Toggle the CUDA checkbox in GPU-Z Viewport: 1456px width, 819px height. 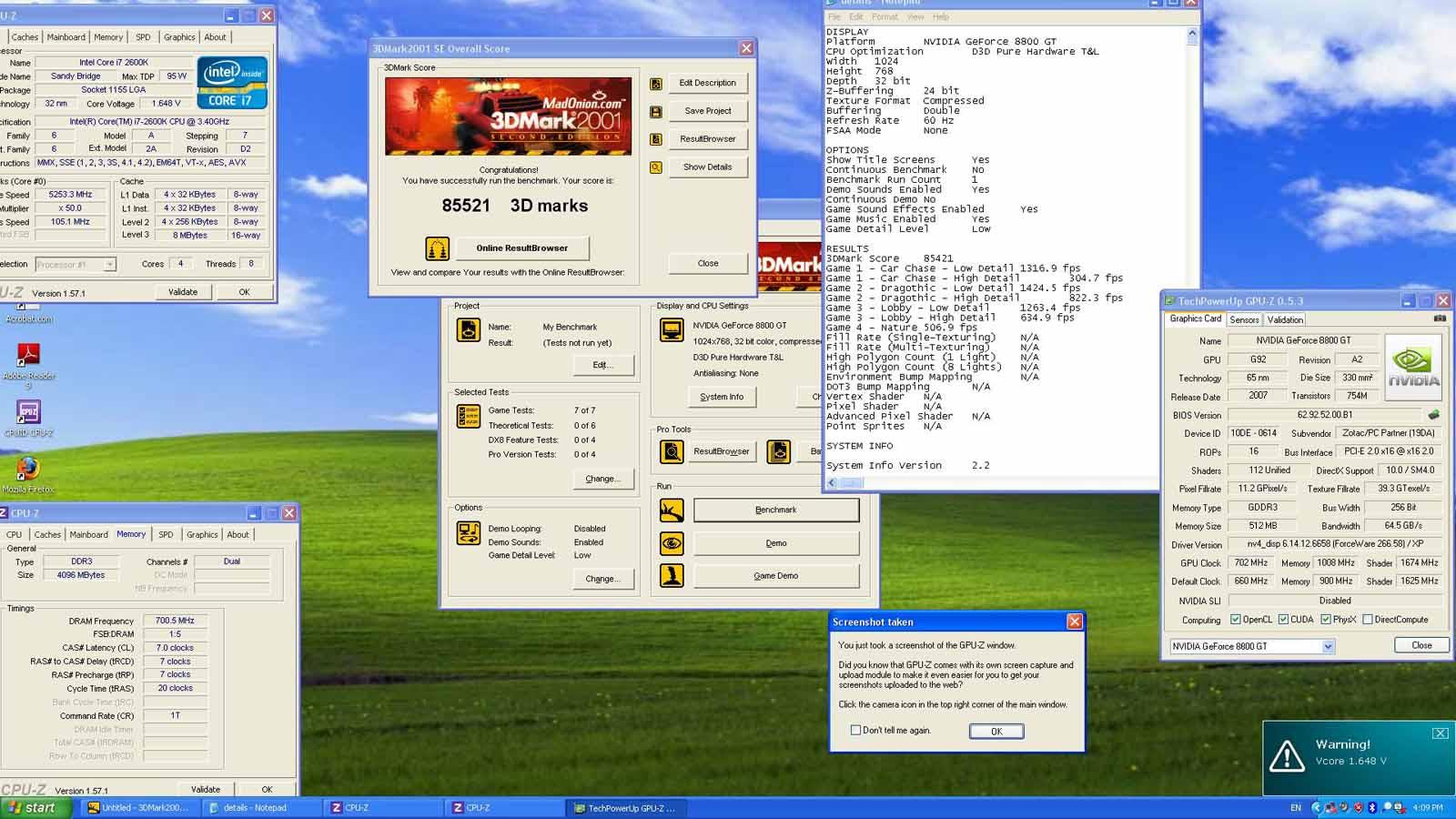pos(1283,620)
